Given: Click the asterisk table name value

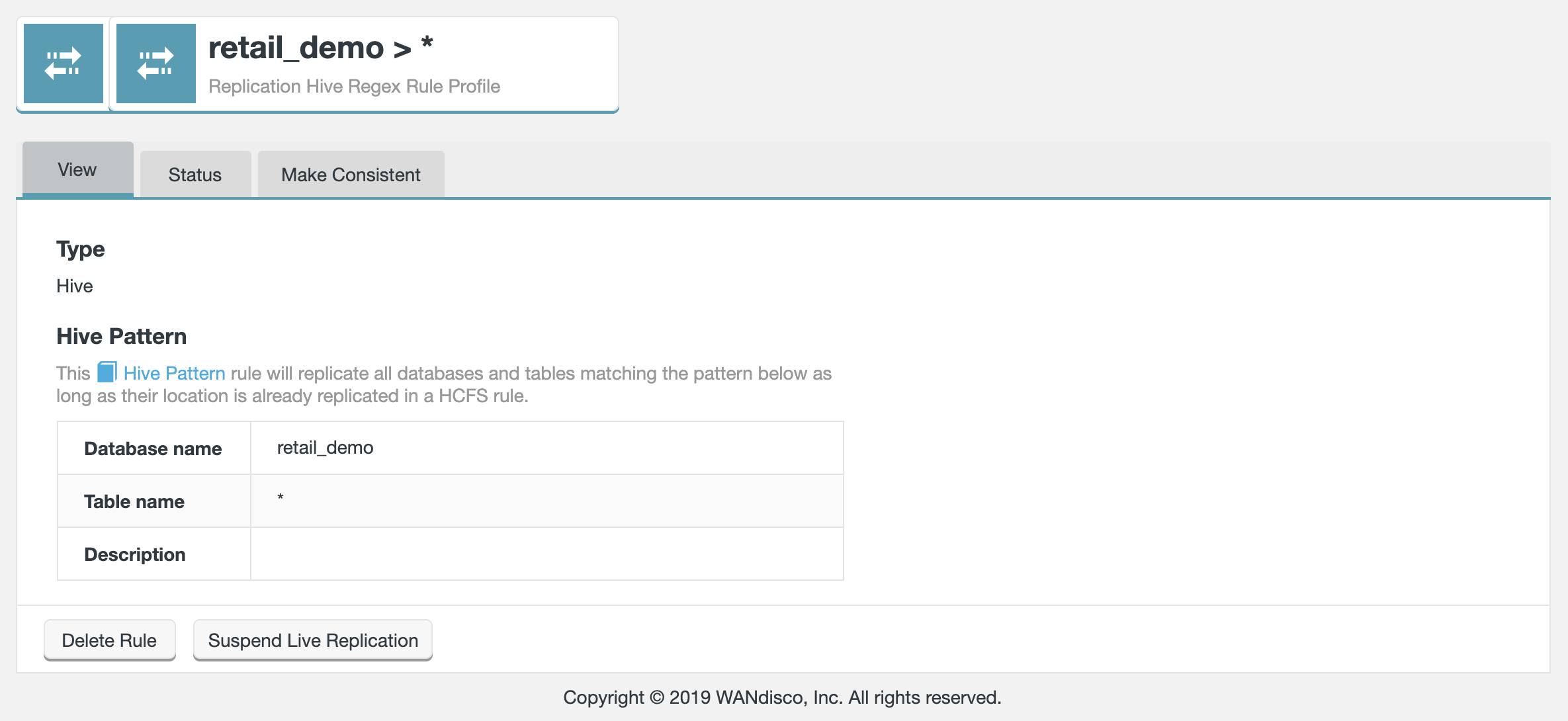Looking at the screenshot, I should coord(281,497).
